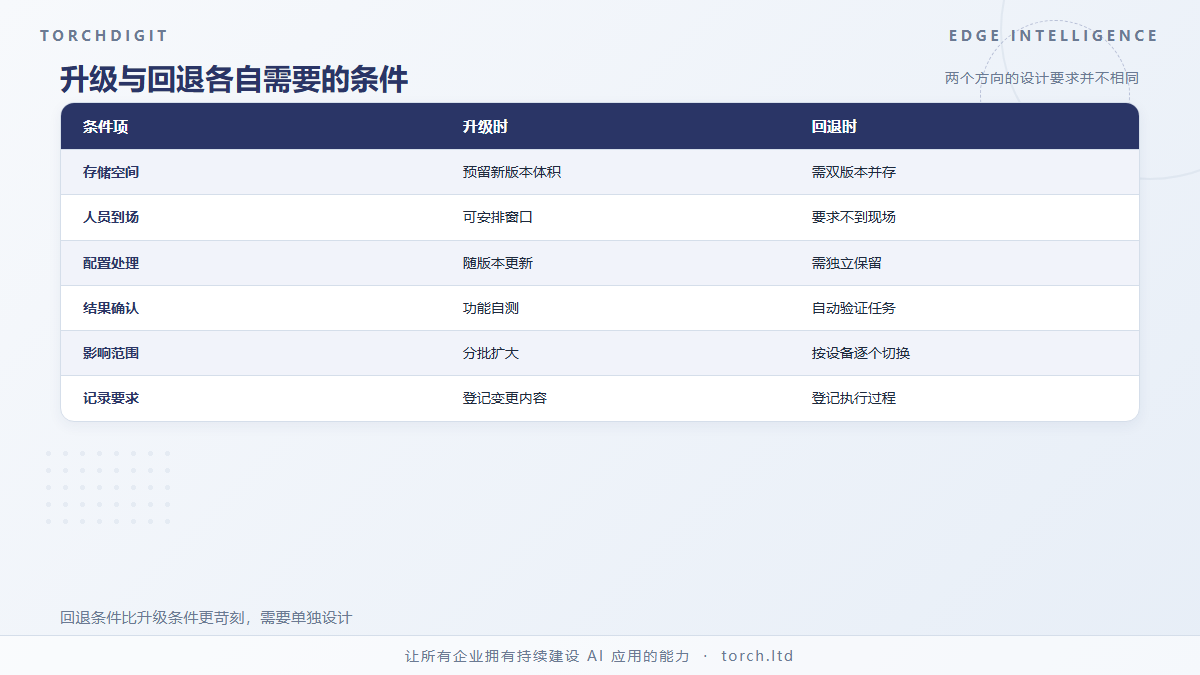Select the slide title 升级与回退各自需要的条件
The width and height of the screenshot is (1200, 675).
(234, 79)
